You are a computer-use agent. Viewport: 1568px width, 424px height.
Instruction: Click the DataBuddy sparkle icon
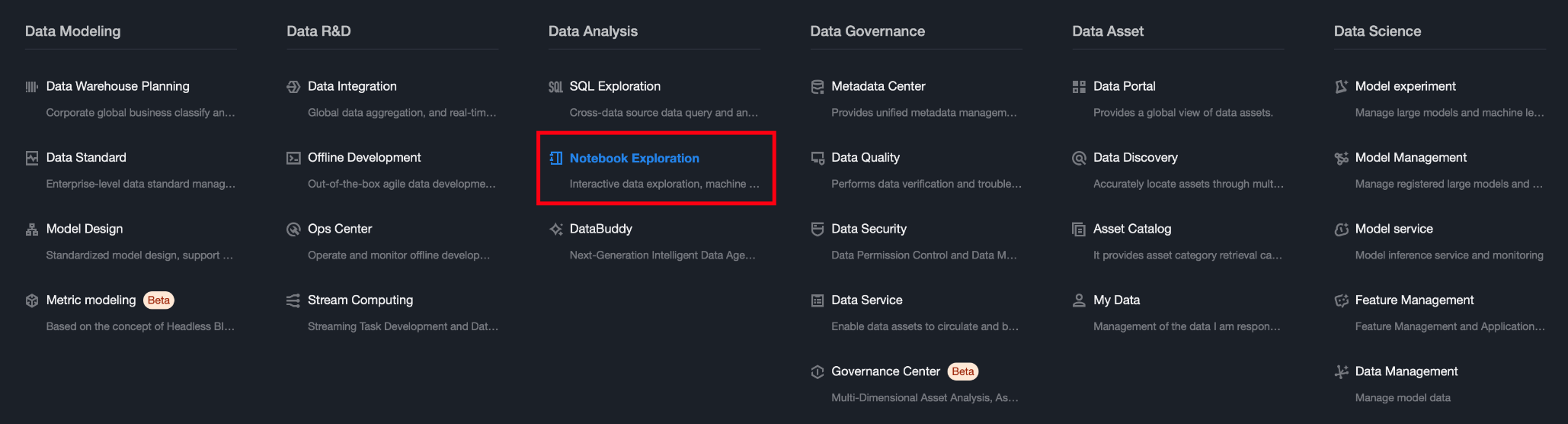(x=555, y=230)
